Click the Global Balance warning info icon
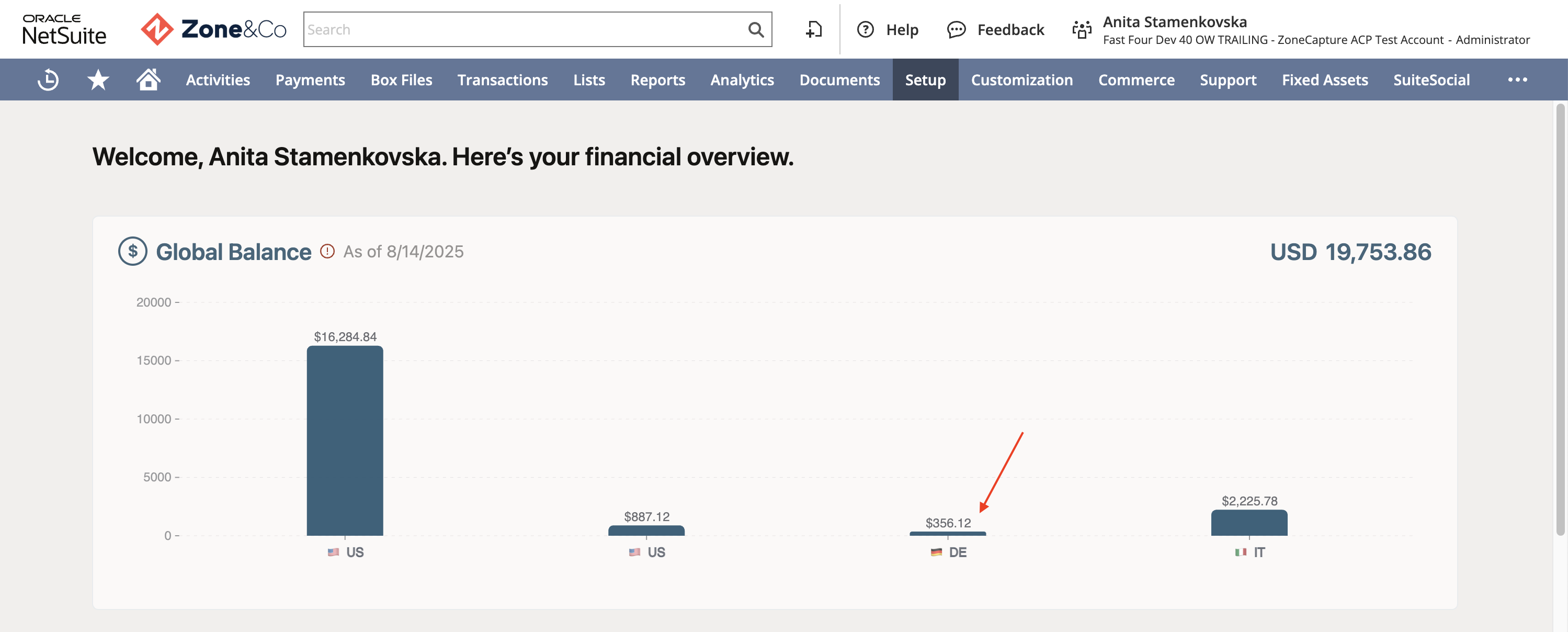This screenshot has width=1568, height=632. pos(327,251)
